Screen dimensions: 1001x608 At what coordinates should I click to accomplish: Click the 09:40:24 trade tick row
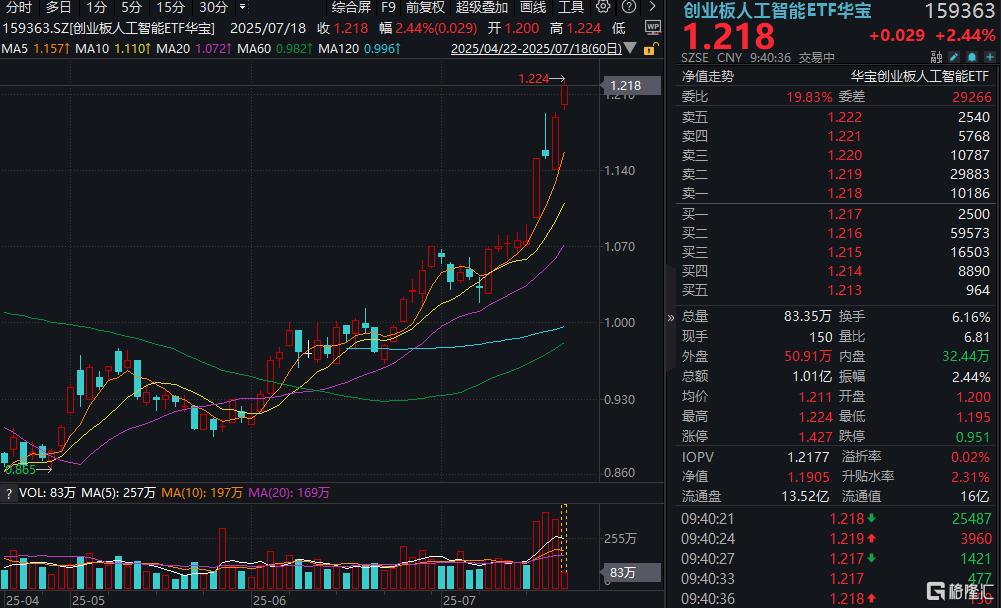[836, 539]
